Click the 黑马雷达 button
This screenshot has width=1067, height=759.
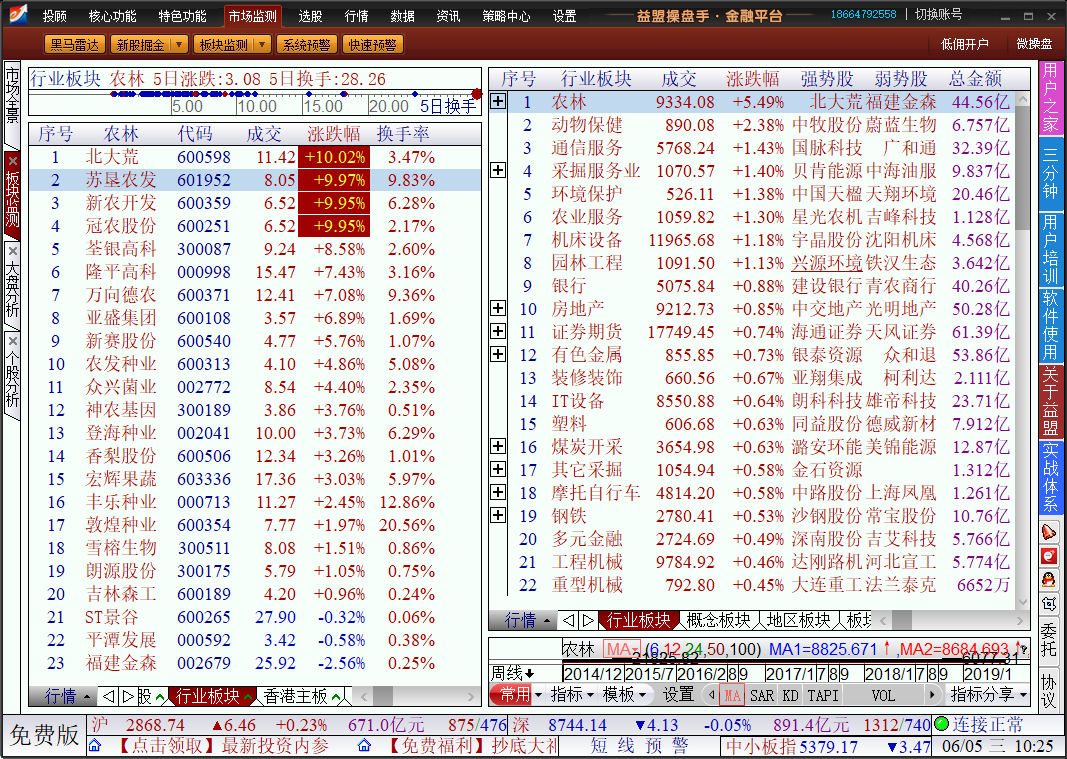pos(74,45)
